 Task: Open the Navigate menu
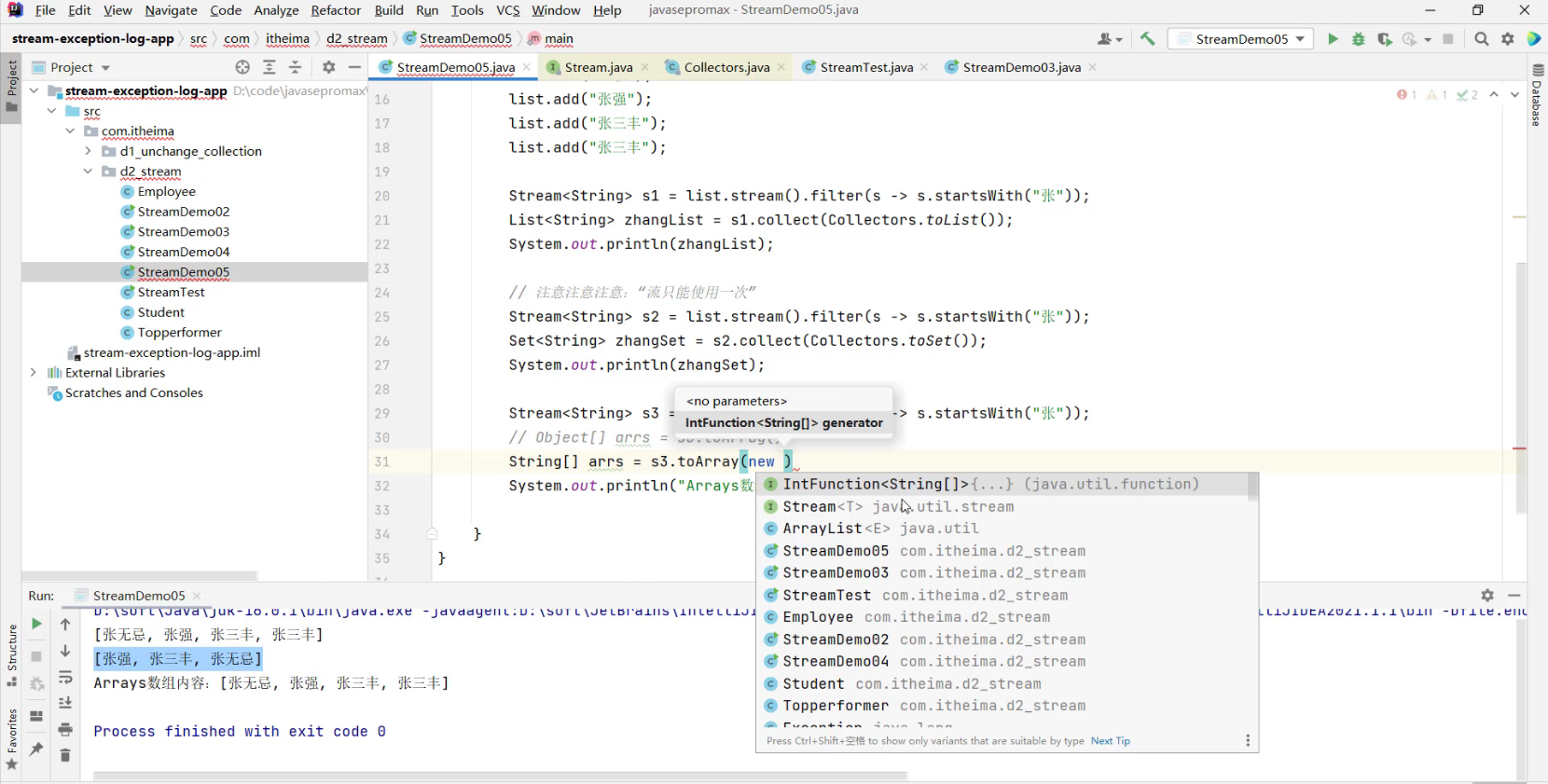point(171,10)
